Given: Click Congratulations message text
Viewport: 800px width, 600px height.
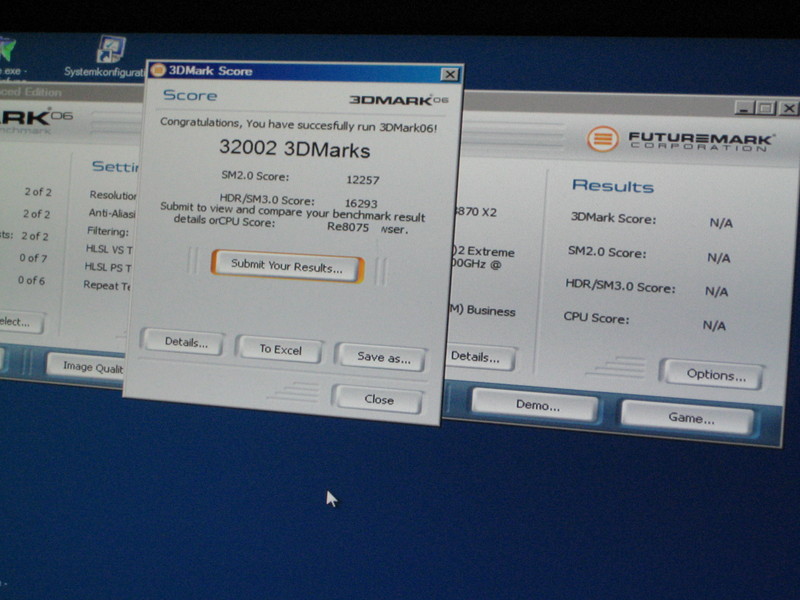Looking at the screenshot, I should coord(298,125).
